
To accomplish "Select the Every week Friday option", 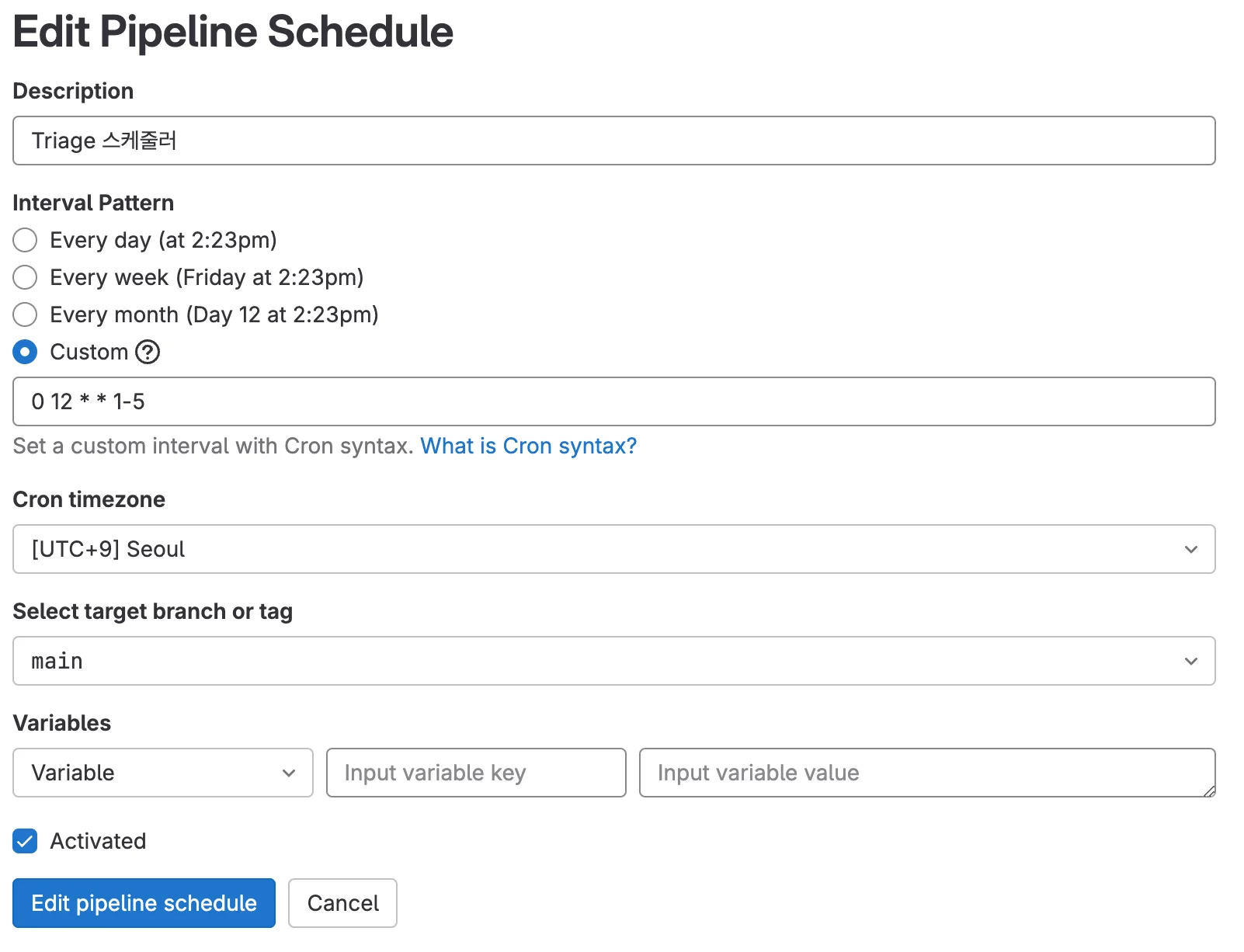I will click(x=25, y=277).
